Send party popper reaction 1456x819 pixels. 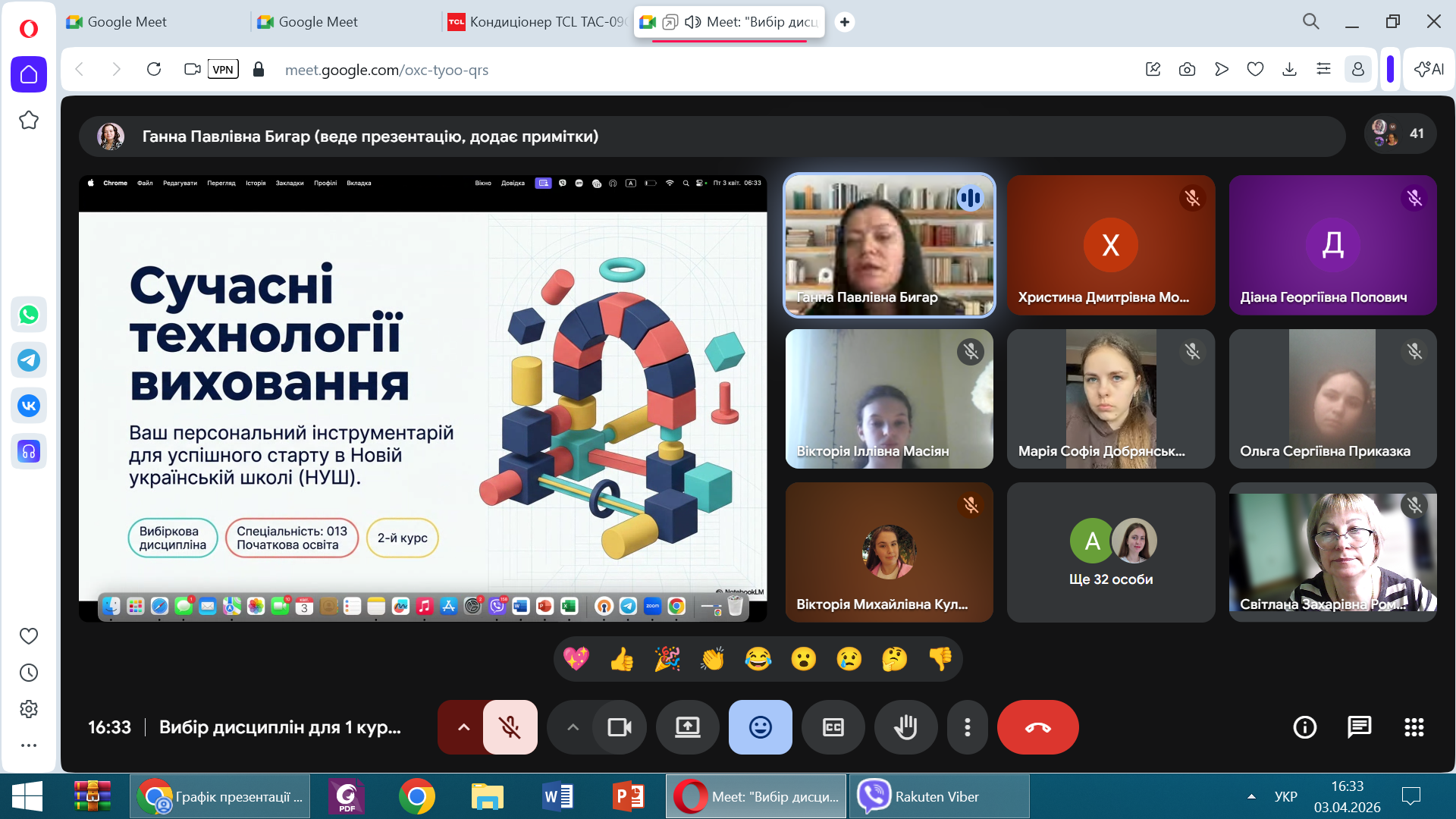pos(667,659)
